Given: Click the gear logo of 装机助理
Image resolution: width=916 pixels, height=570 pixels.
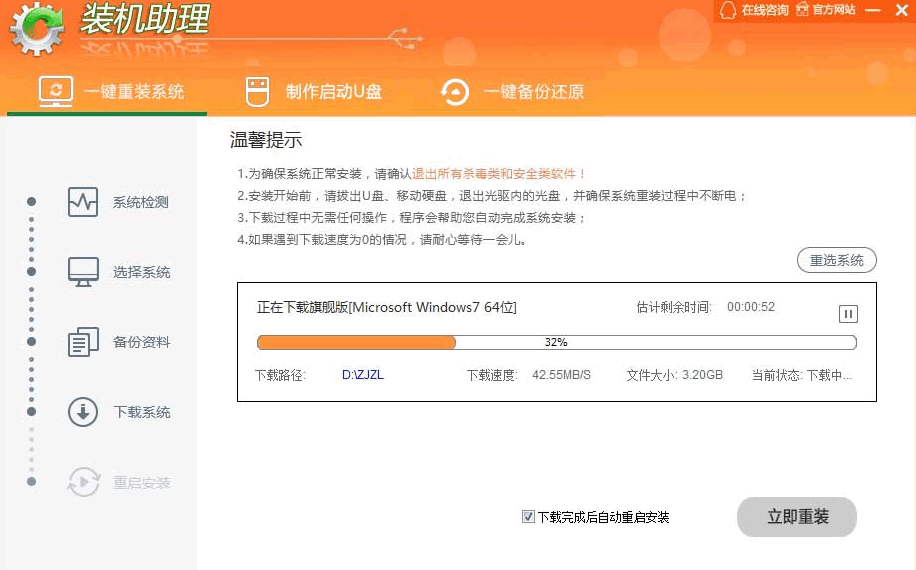Looking at the screenshot, I should click(37, 28).
